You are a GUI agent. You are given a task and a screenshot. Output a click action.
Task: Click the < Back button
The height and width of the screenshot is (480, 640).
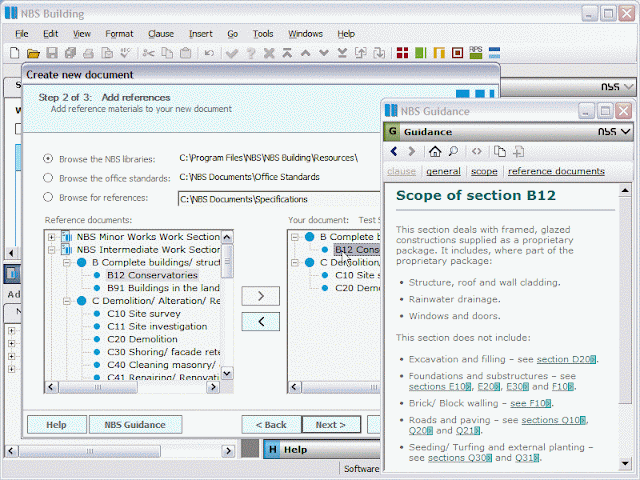click(271, 424)
